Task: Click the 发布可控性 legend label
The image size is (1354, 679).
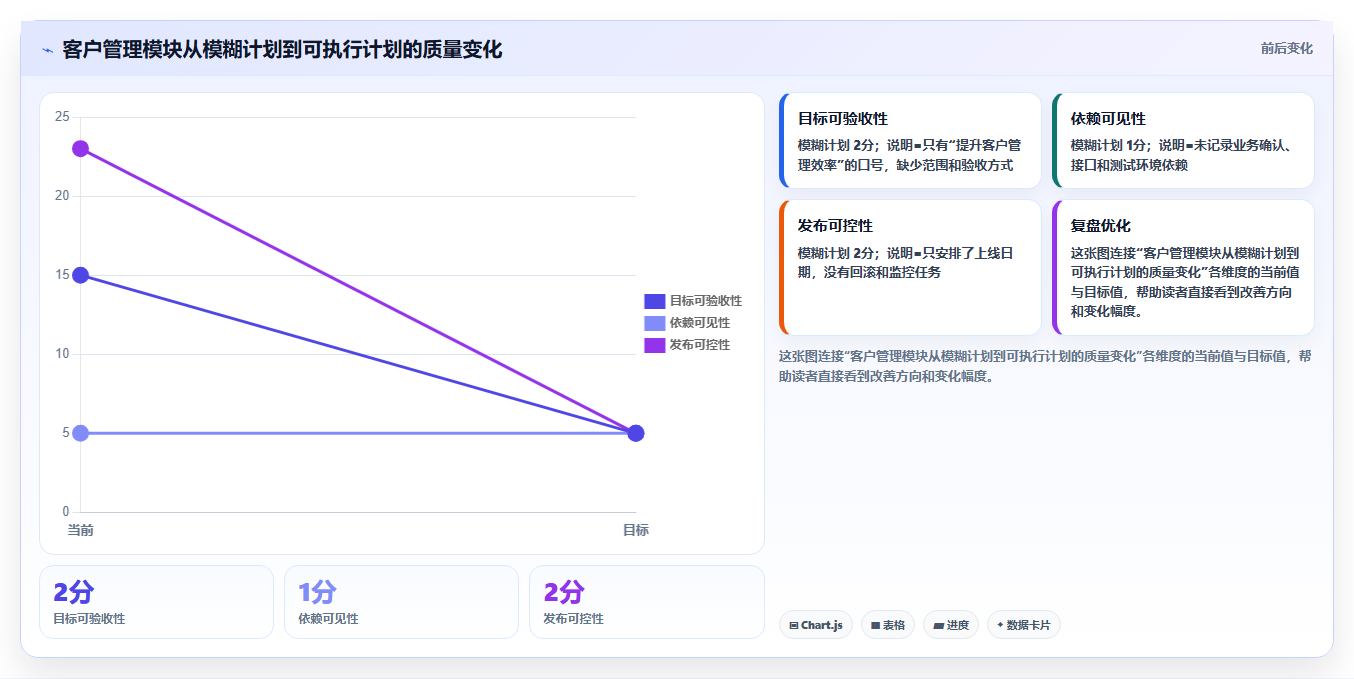Action: [x=700, y=345]
